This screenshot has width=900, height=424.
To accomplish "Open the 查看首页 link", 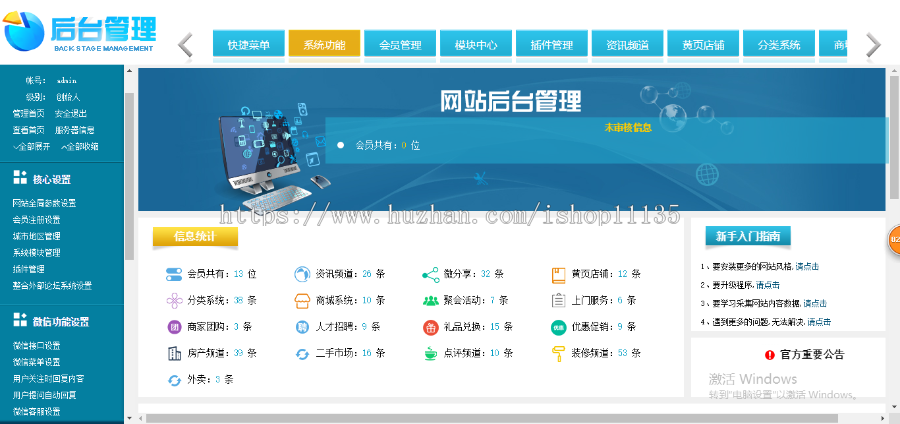I will point(29,130).
